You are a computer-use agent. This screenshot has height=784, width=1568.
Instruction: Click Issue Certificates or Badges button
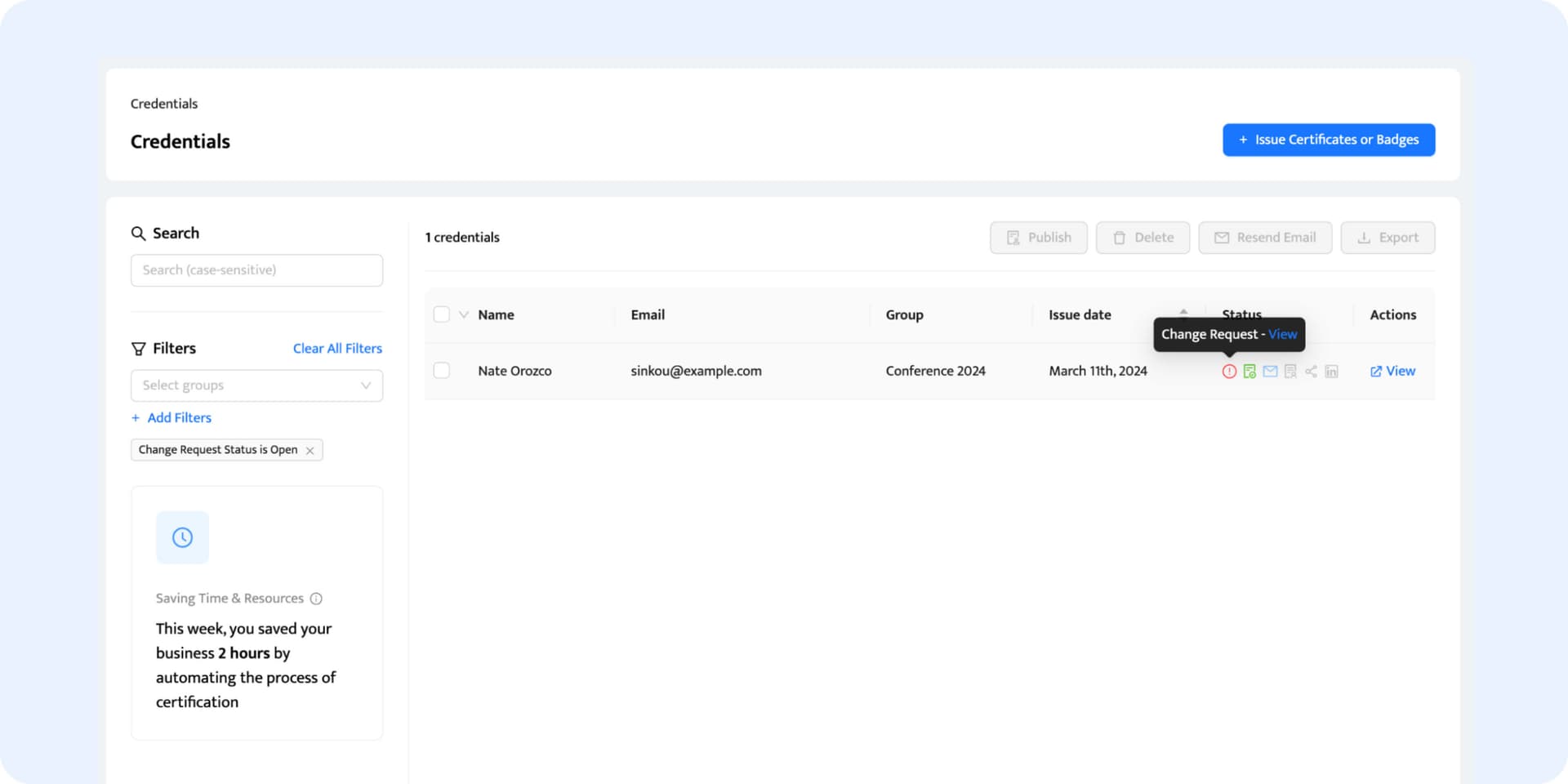(x=1328, y=140)
